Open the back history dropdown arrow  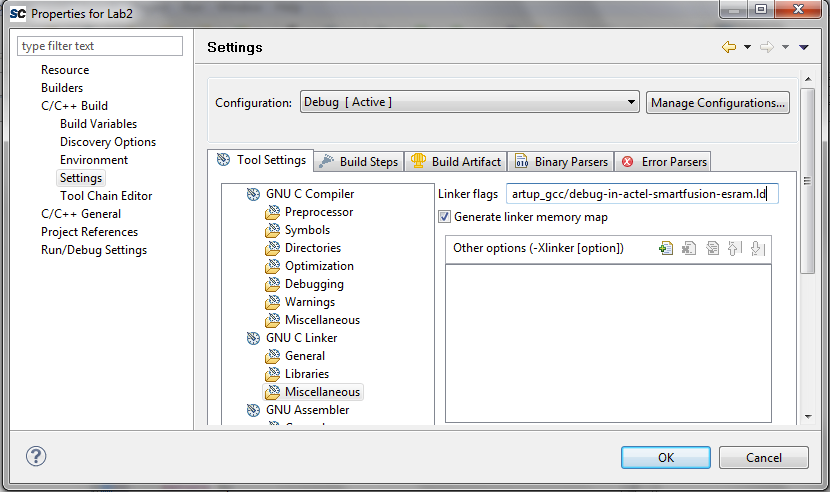click(747, 47)
